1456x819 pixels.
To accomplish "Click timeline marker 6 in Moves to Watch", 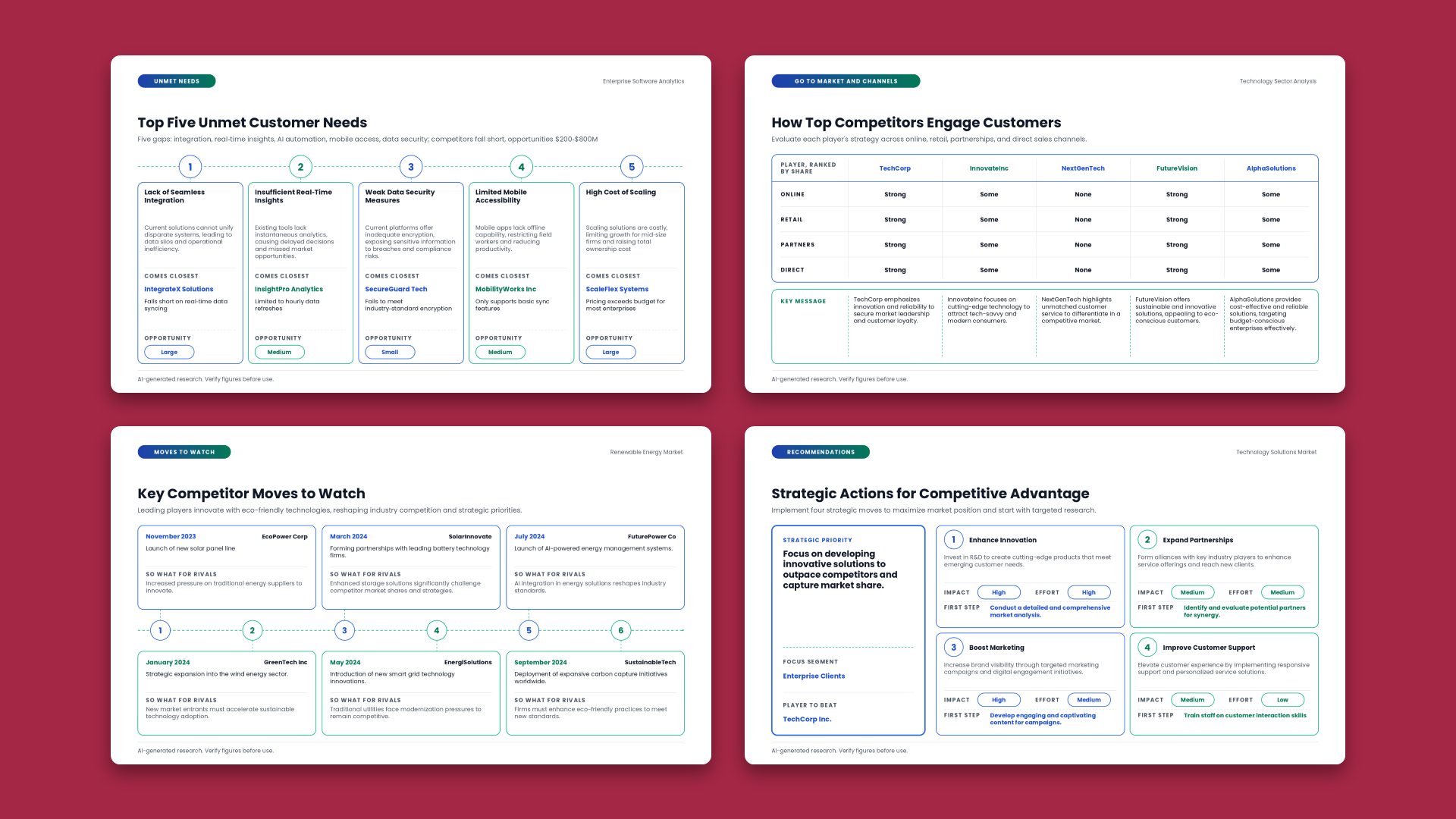I will pos(621,630).
